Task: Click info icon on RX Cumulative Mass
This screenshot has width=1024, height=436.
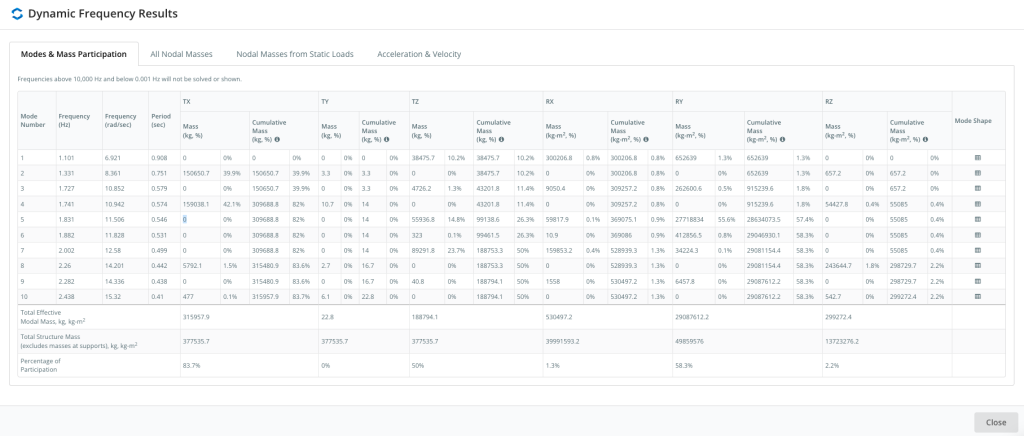Action: (x=648, y=139)
